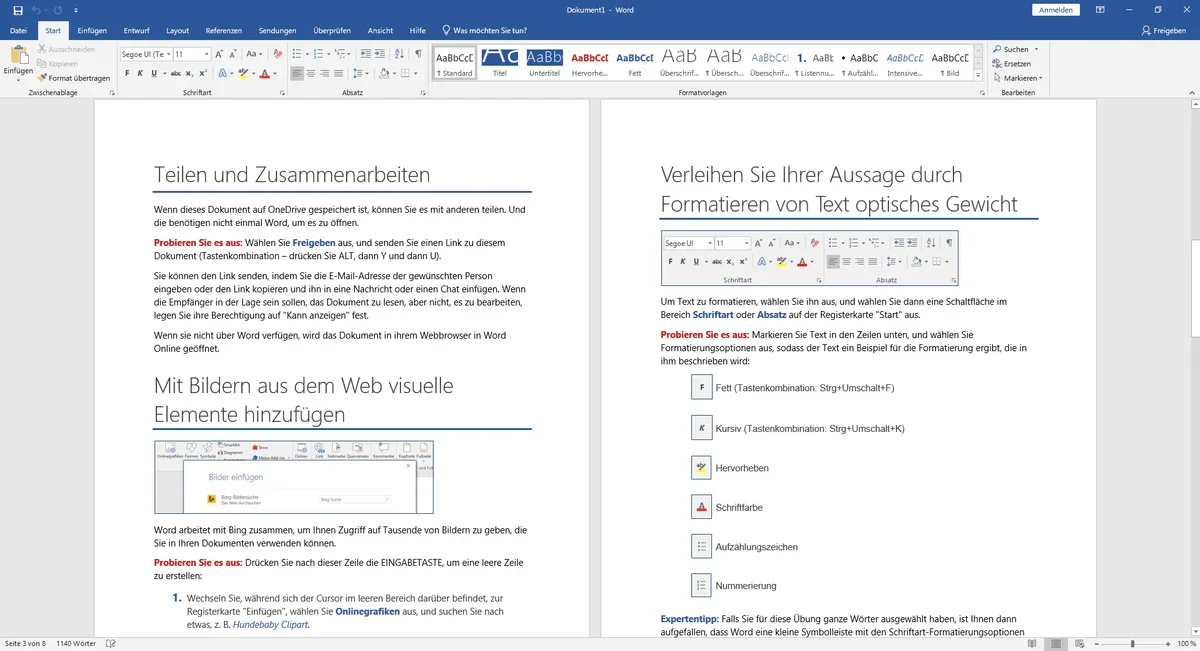Click the bullet list icon in the ribbon
The image size is (1200, 651).
(x=298, y=54)
